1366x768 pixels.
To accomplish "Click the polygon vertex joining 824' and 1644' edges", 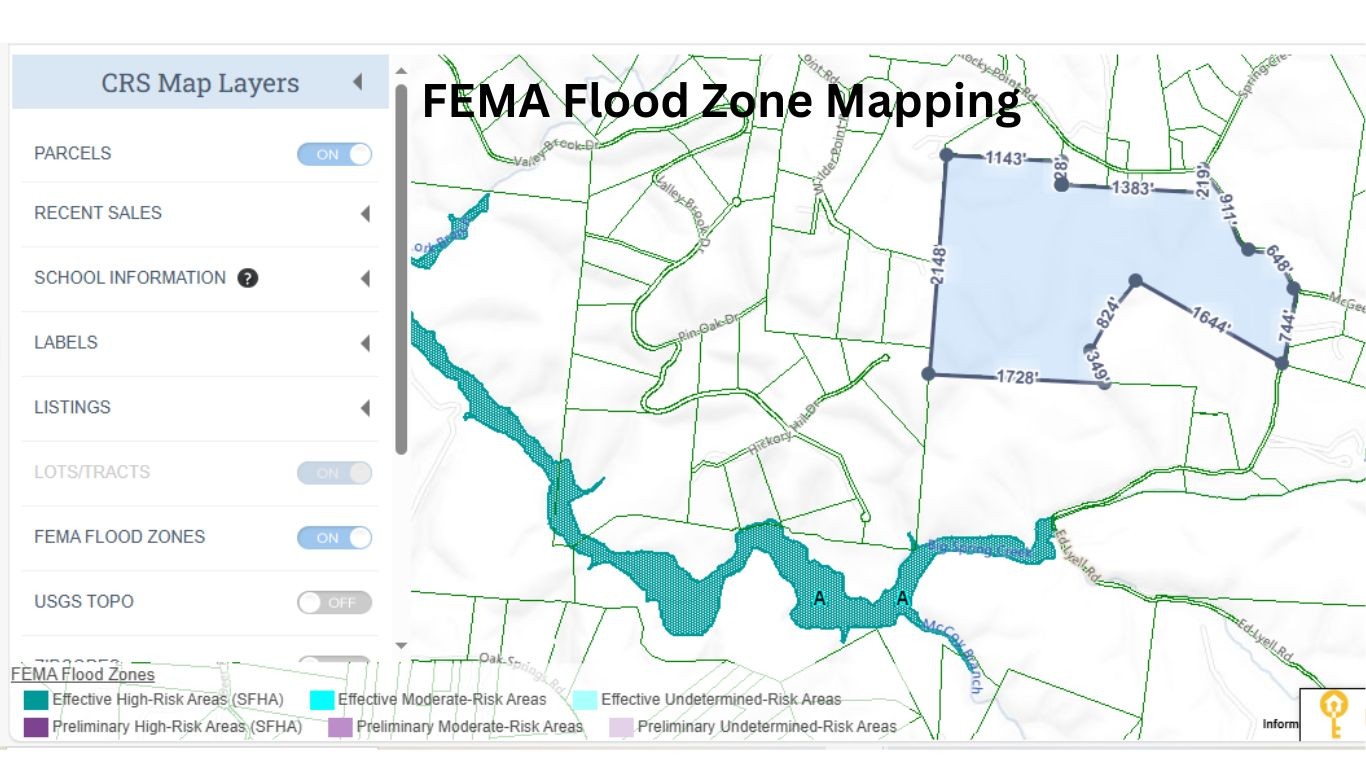I will (1135, 281).
